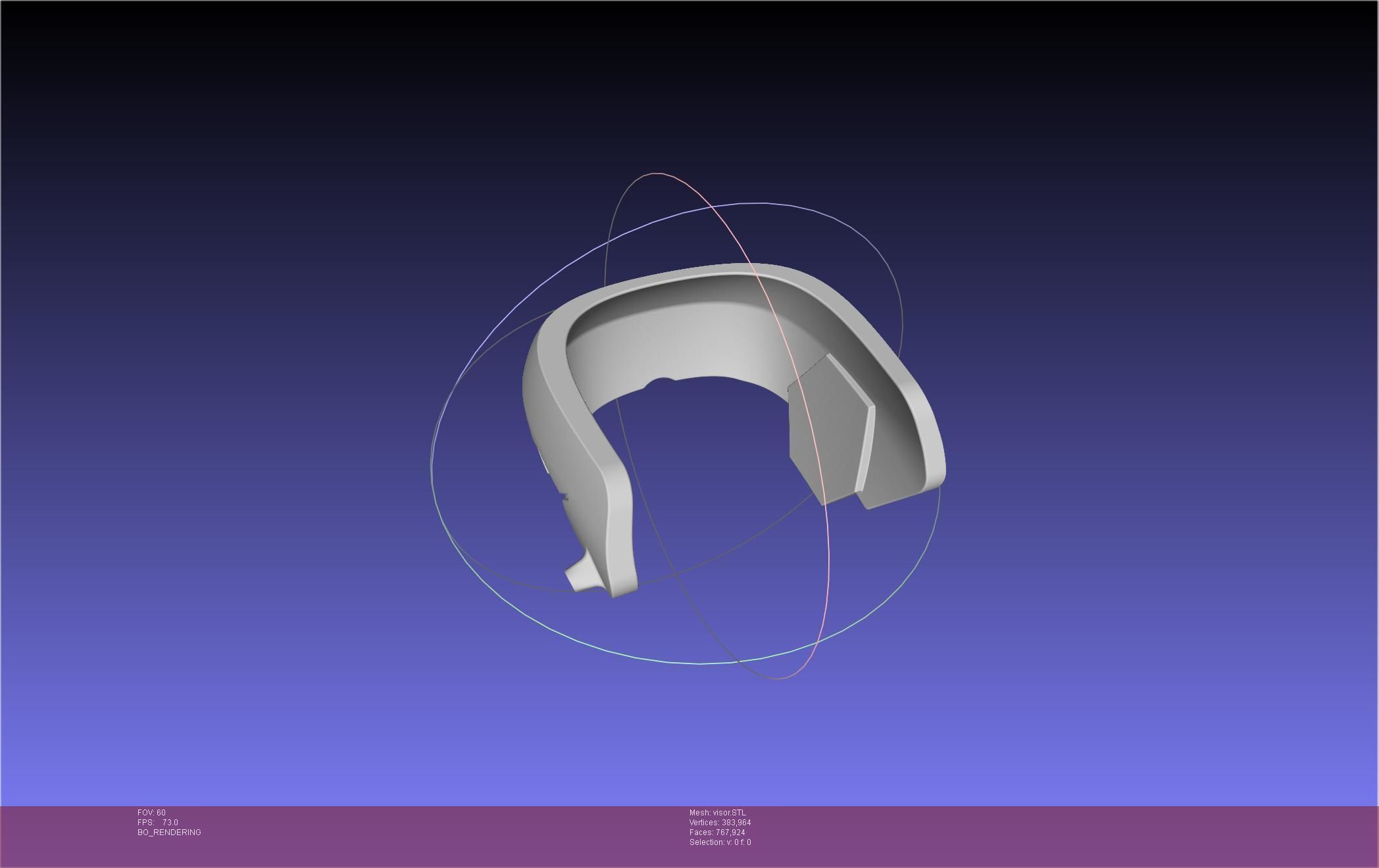Click the 'FOV: 60' status text

pos(151,813)
